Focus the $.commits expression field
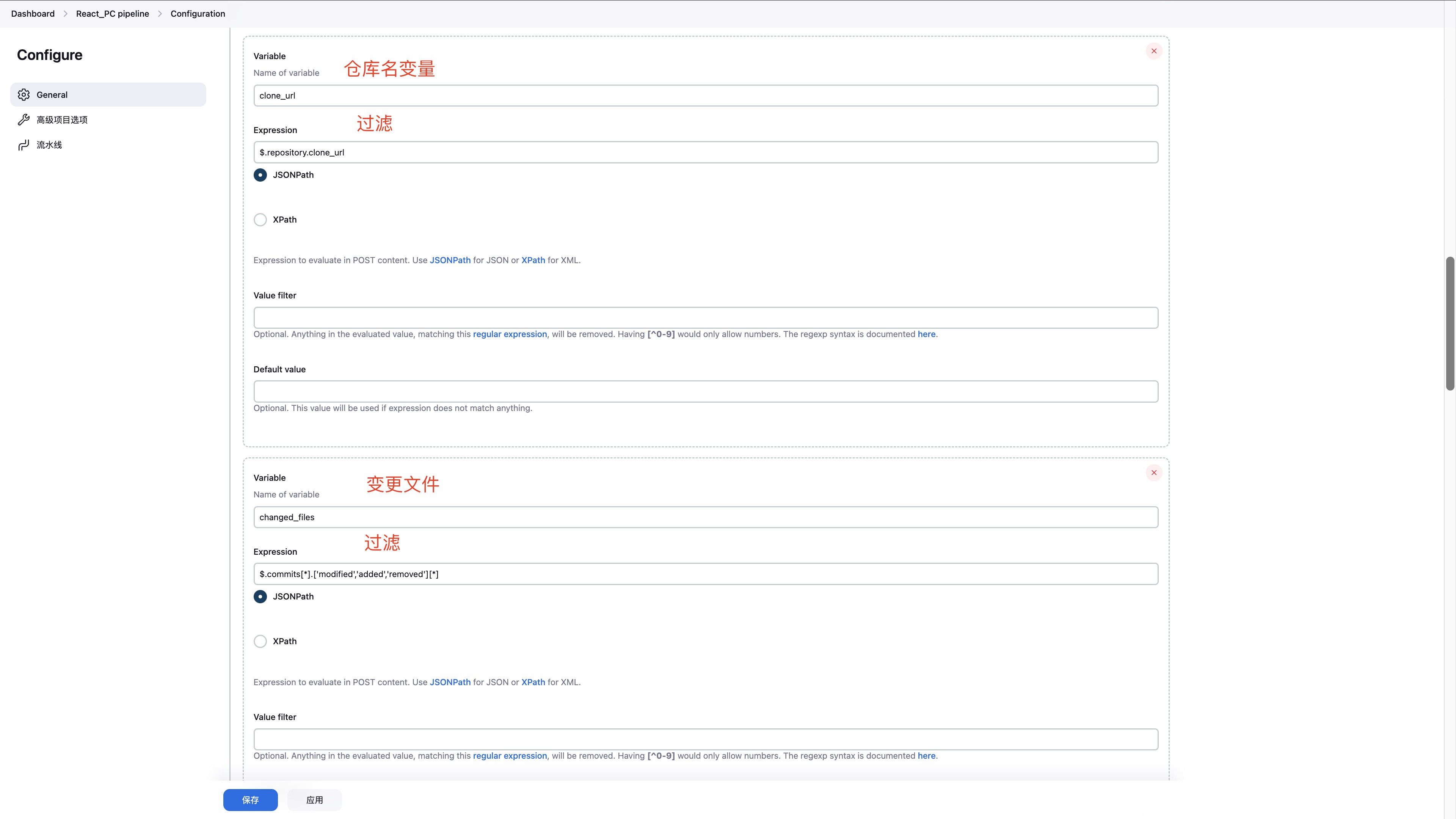 pyautogui.click(x=705, y=574)
